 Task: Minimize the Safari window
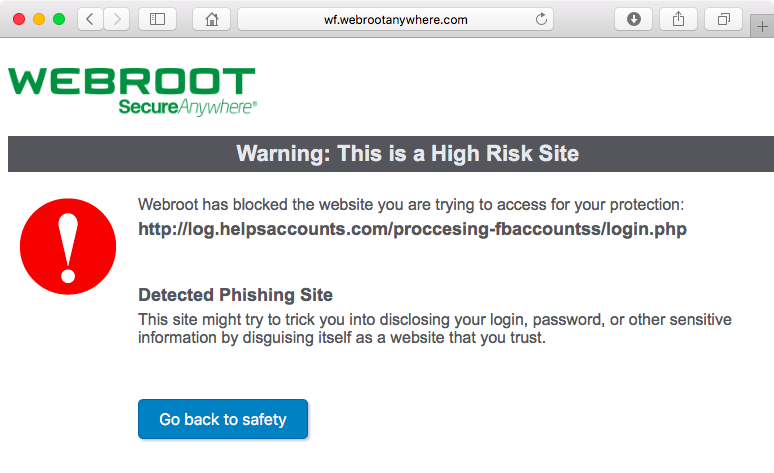pos(39,19)
